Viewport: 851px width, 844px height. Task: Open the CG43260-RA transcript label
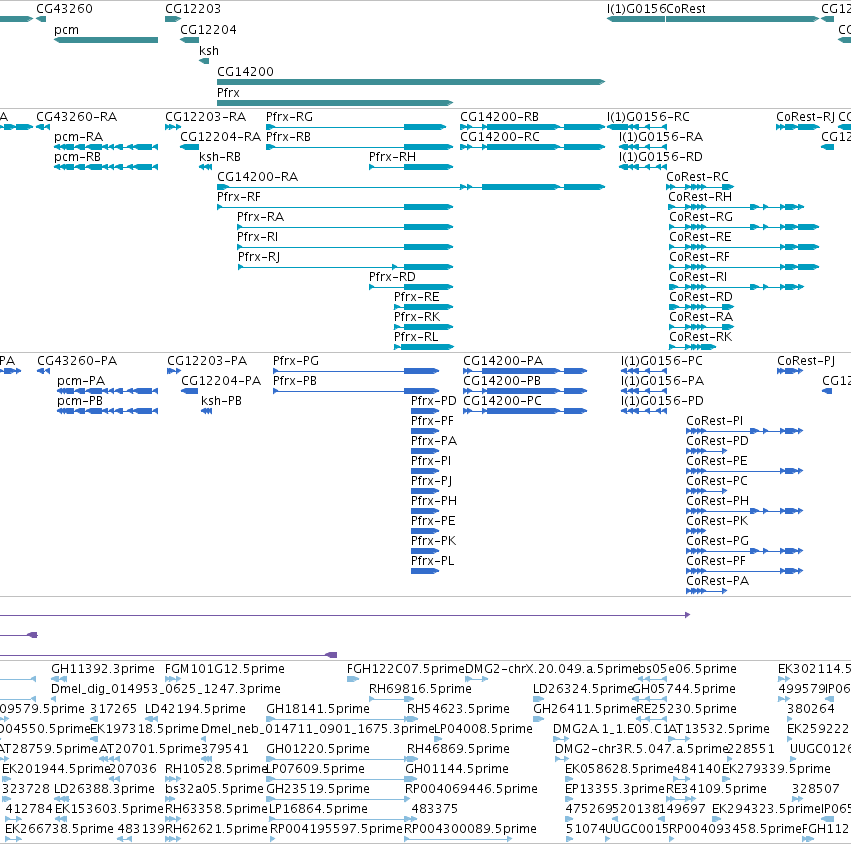tap(77, 117)
